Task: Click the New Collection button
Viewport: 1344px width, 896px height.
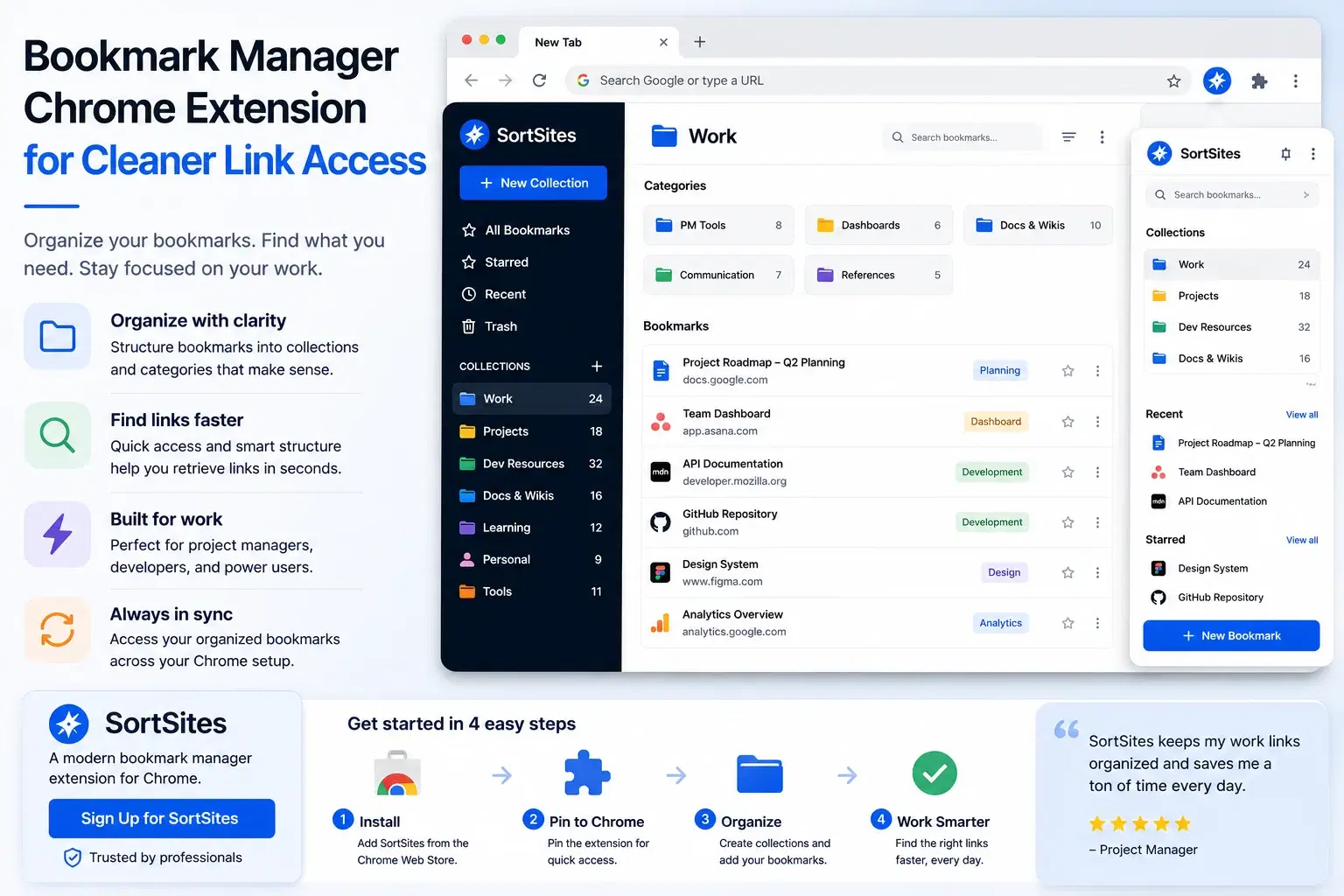Action: pos(533,183)
